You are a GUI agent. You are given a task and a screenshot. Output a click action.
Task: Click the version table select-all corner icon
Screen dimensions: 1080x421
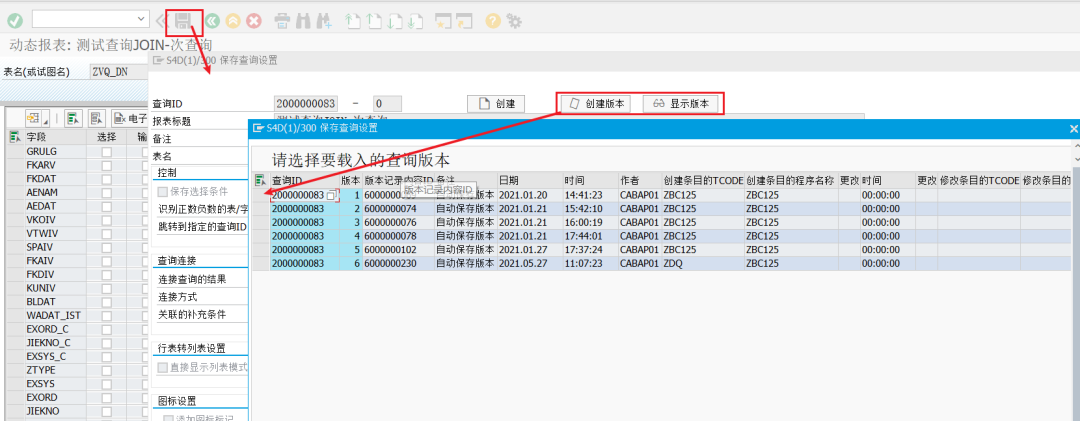pyautogui.click(x=260, y=181)
